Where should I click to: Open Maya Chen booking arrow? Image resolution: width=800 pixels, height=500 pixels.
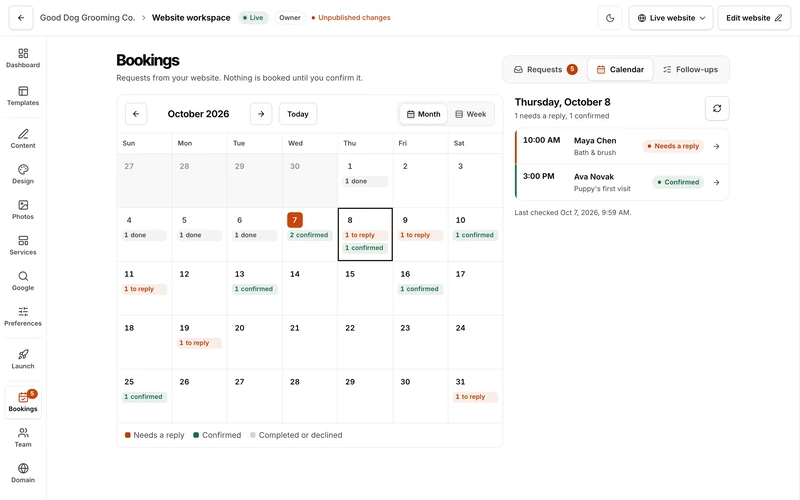click(x=716, y=146)
